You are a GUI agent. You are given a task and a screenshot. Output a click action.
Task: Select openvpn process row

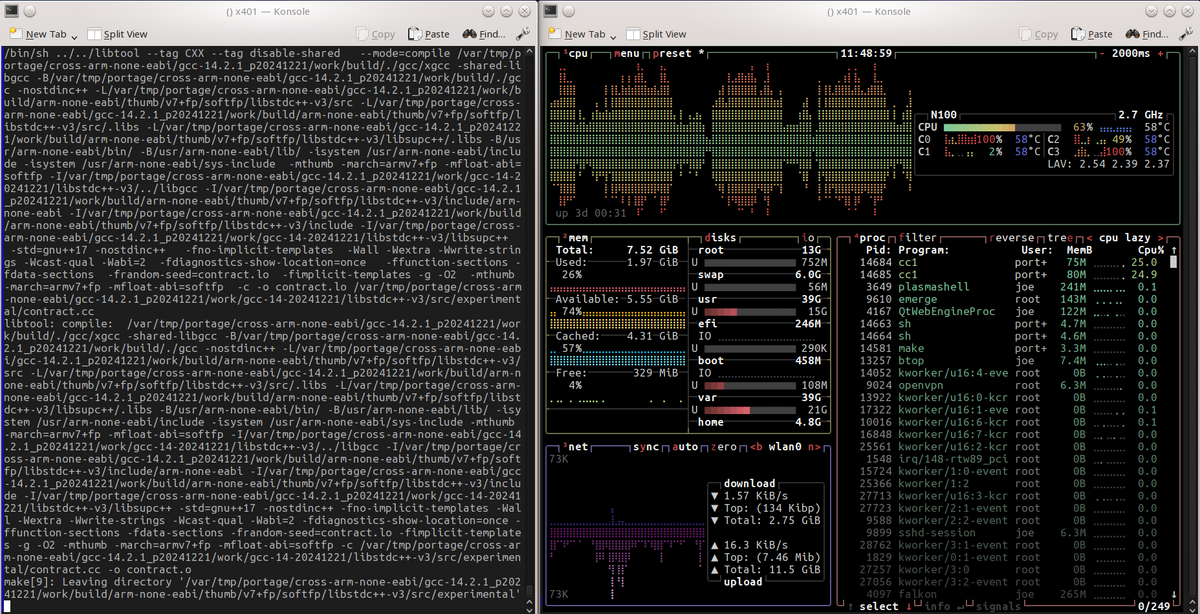(1007, 384)
